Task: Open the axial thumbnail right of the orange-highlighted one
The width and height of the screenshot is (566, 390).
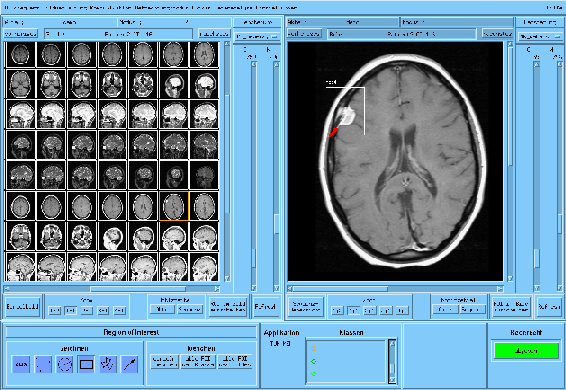Action: point(204,206)
